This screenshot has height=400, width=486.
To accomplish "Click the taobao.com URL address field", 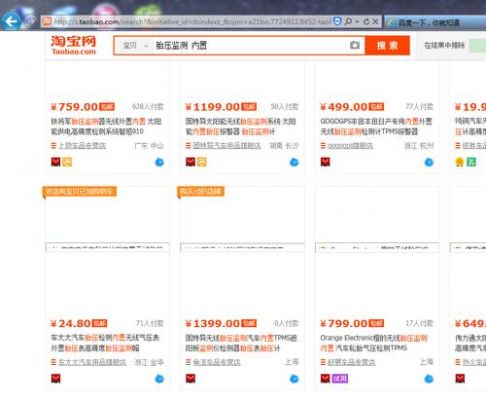I will [x=193, y=22].
